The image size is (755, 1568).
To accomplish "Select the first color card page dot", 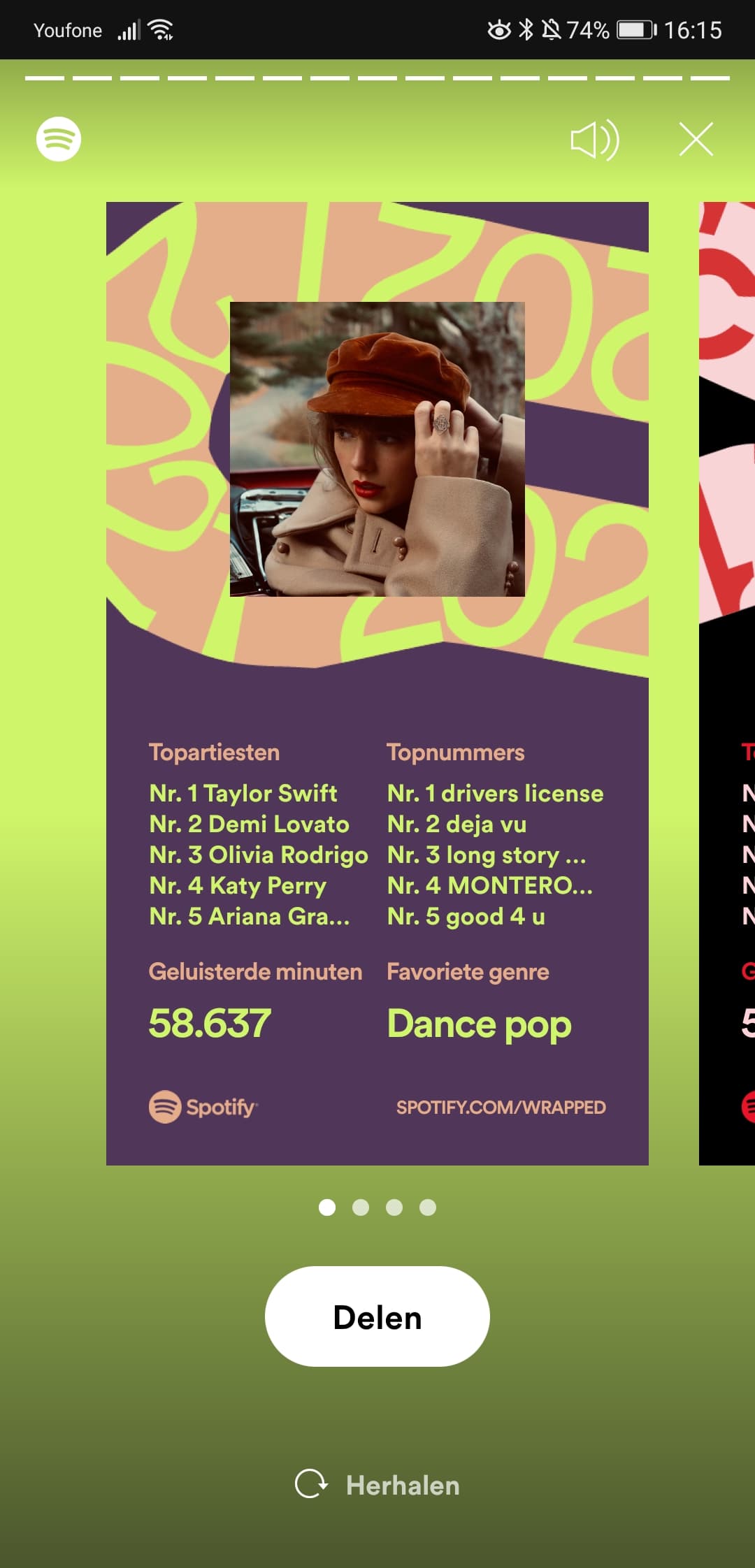I will (327, 1207).
